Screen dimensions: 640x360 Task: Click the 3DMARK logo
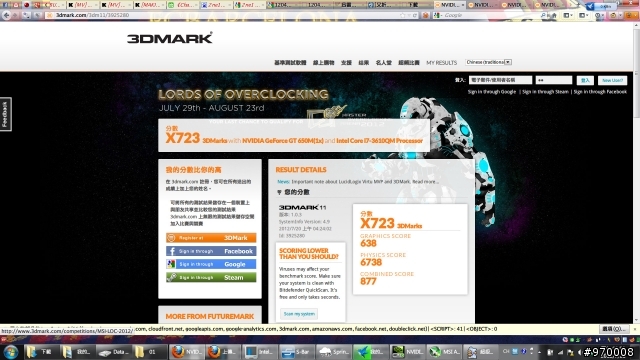[x=169, y=38]
